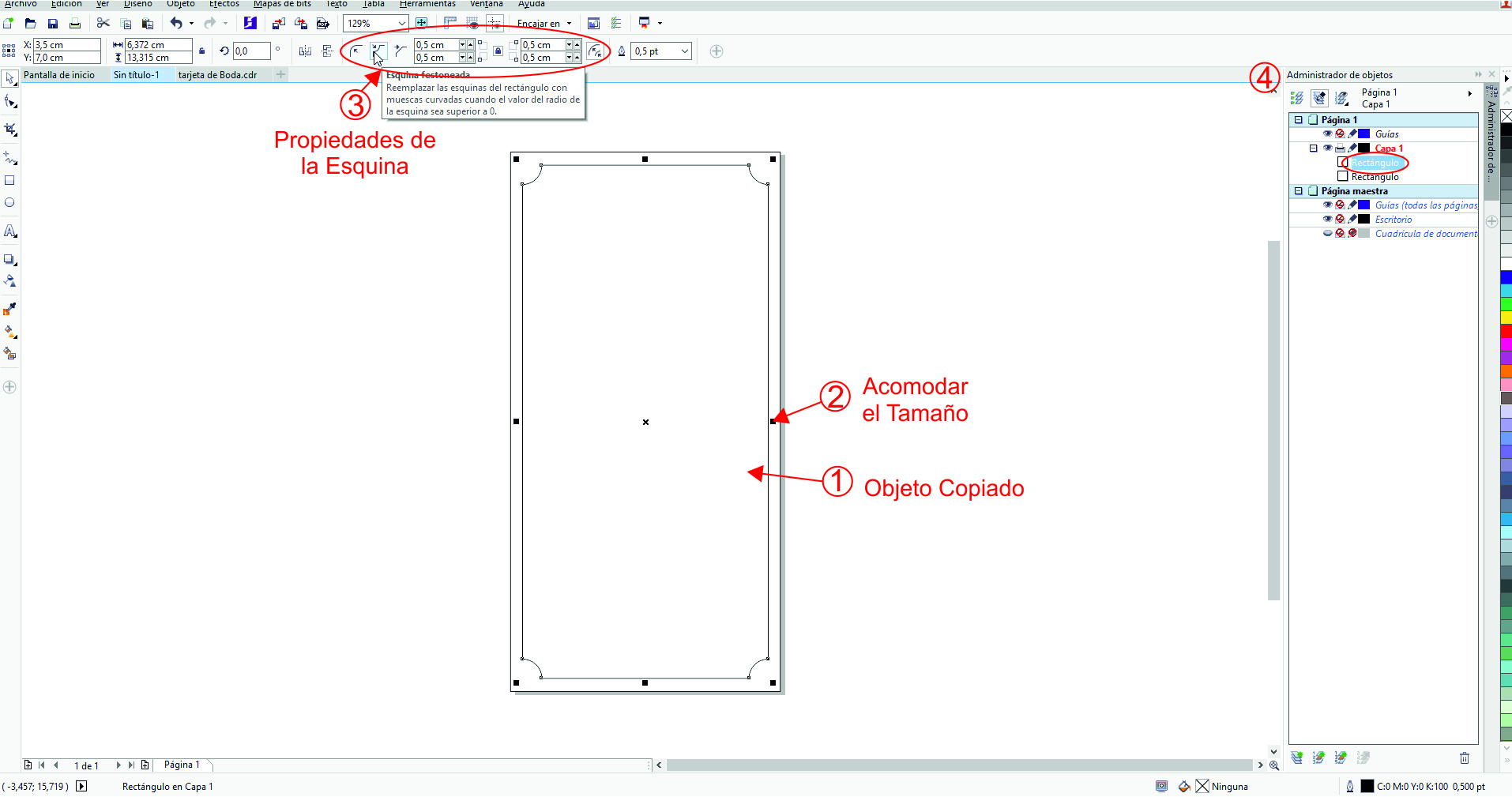Pick the blue swatch in the color palette
This screenshot has height=797, width=1512.
point(1506,277)
